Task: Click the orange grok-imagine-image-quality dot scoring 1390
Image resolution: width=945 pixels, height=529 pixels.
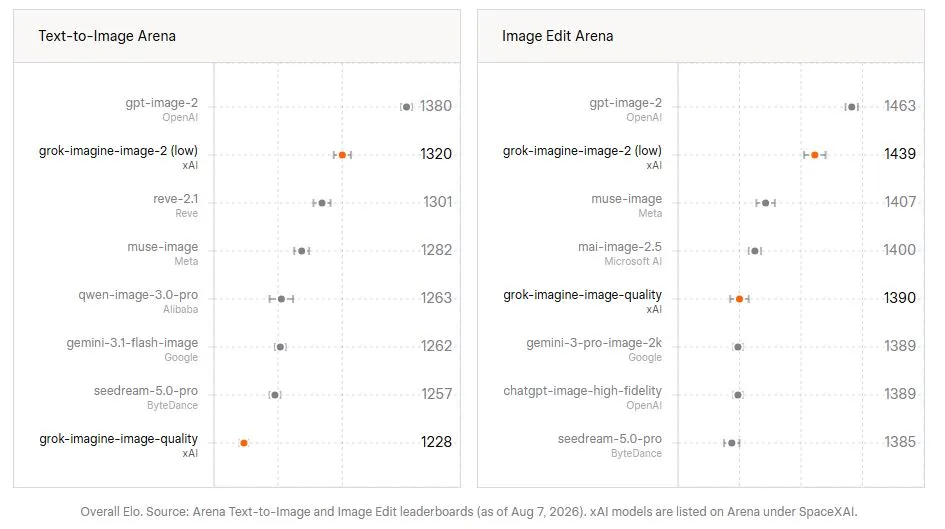Action: coord(739,299)
